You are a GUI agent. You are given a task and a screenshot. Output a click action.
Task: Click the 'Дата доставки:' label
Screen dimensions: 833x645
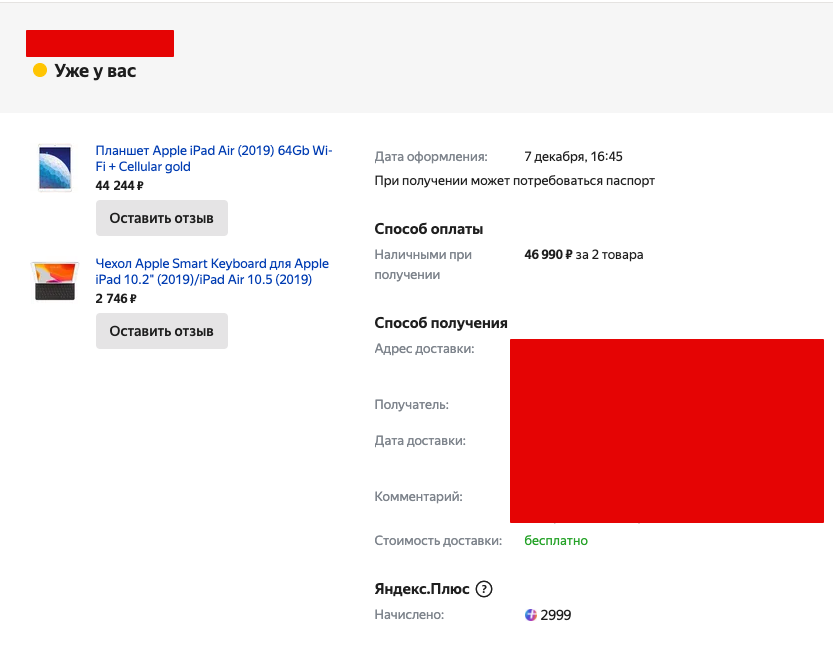point(420,441)
